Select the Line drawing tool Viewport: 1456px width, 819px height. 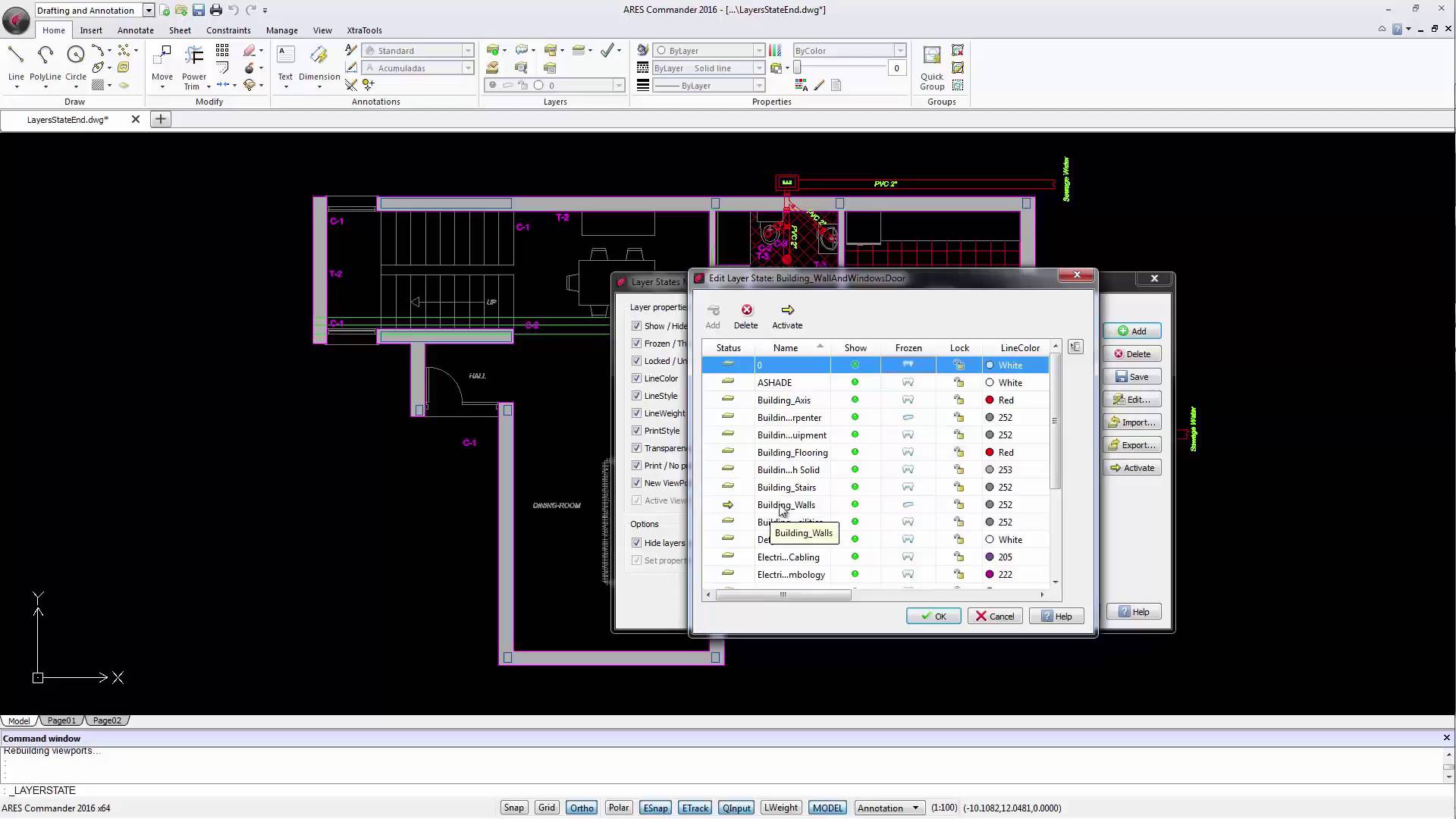point(16,55)
